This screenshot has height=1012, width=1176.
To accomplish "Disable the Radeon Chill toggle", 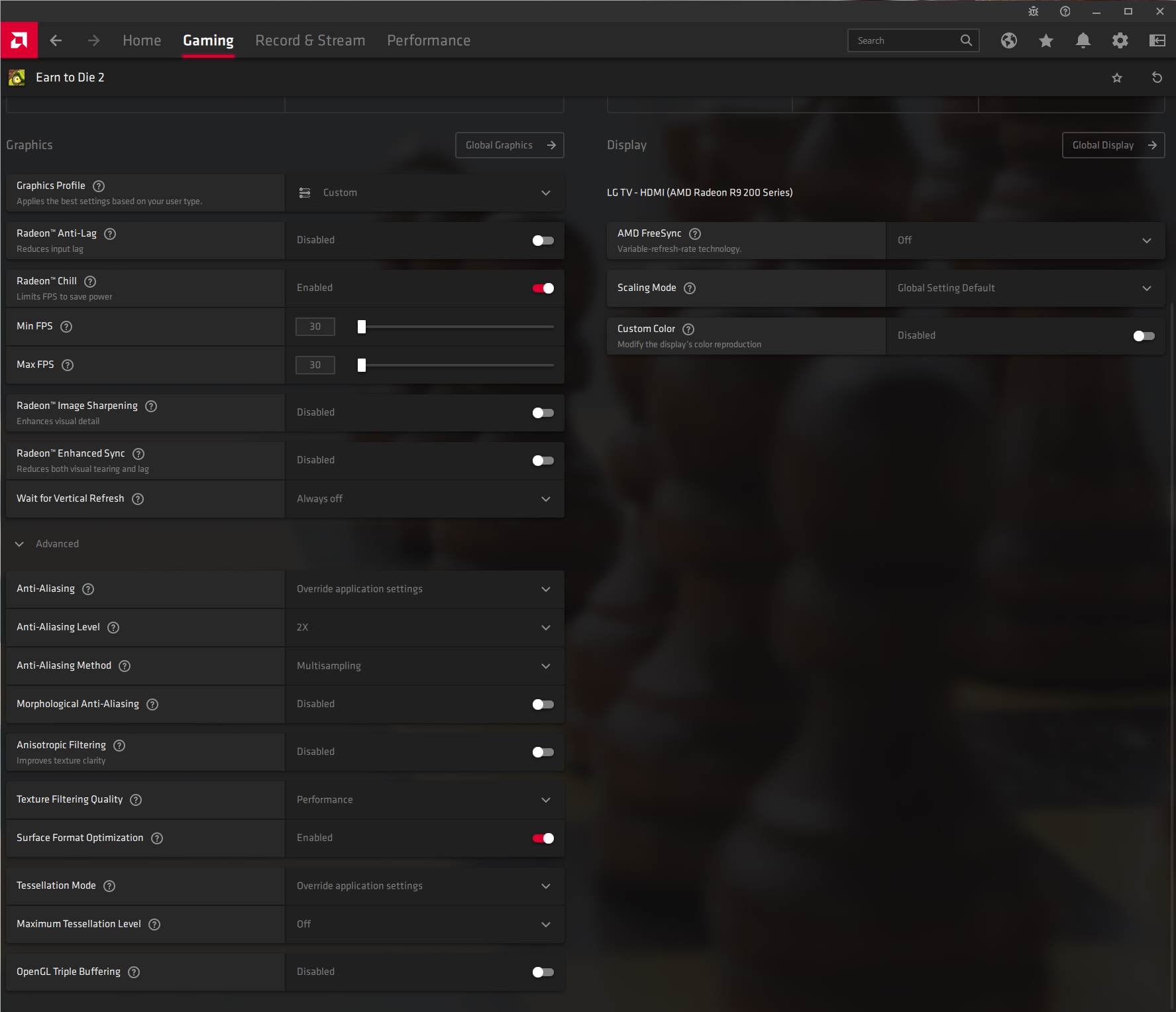I will (x=543, y=288).
